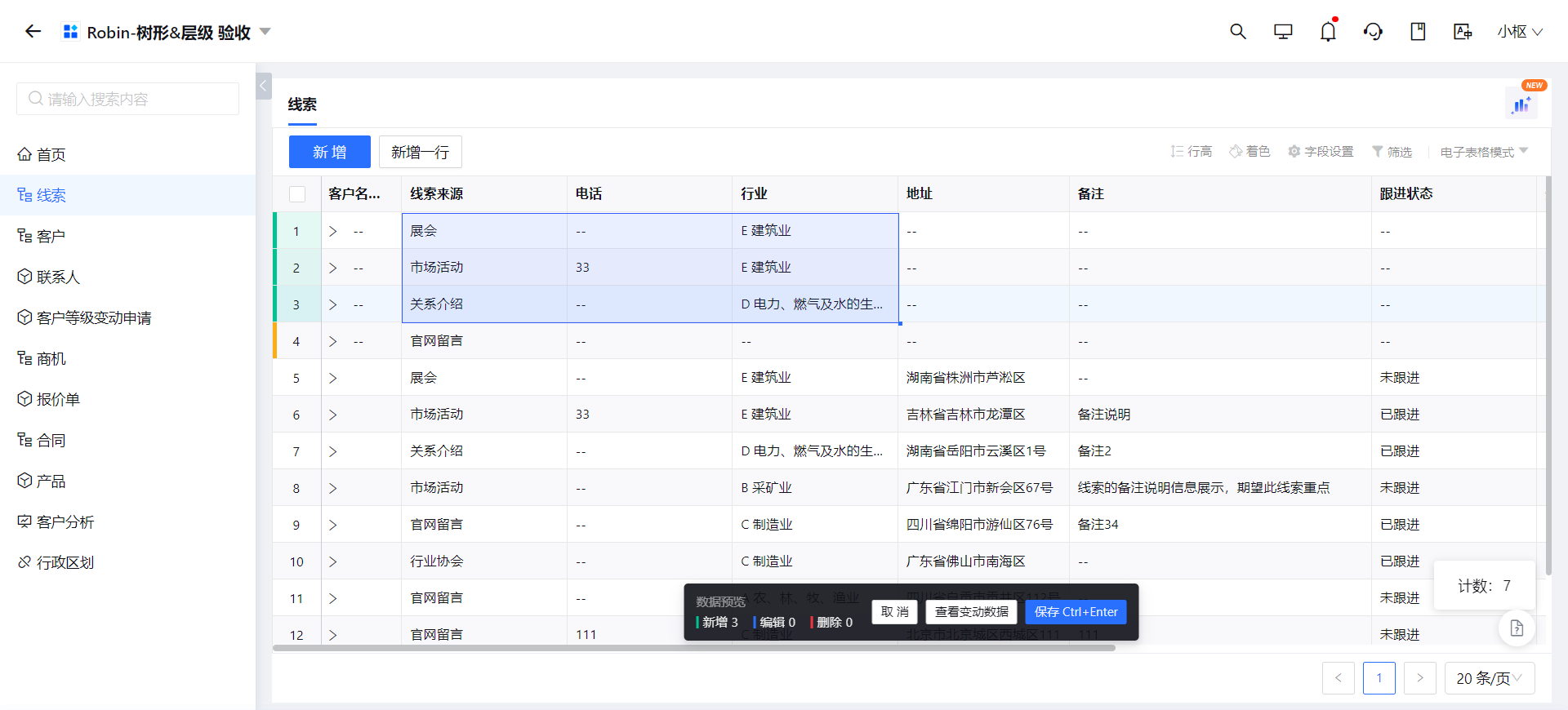Click the 查看变动数据 button
Viewport: 1568px width, 710px height.
[972, 612]
